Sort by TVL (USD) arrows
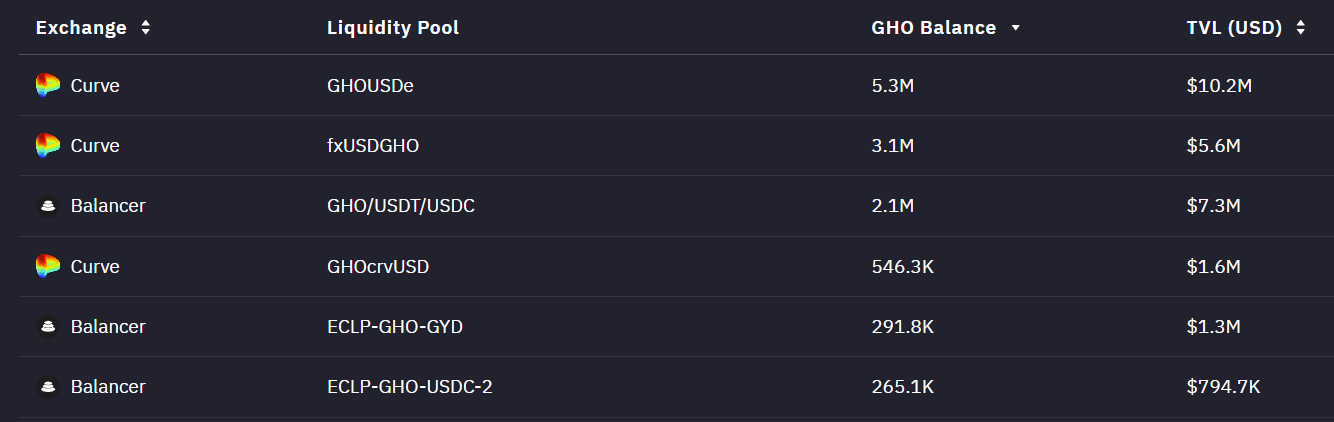Image resolution: width=1334 pixels, height=422 pixels. coord(1300,28)
